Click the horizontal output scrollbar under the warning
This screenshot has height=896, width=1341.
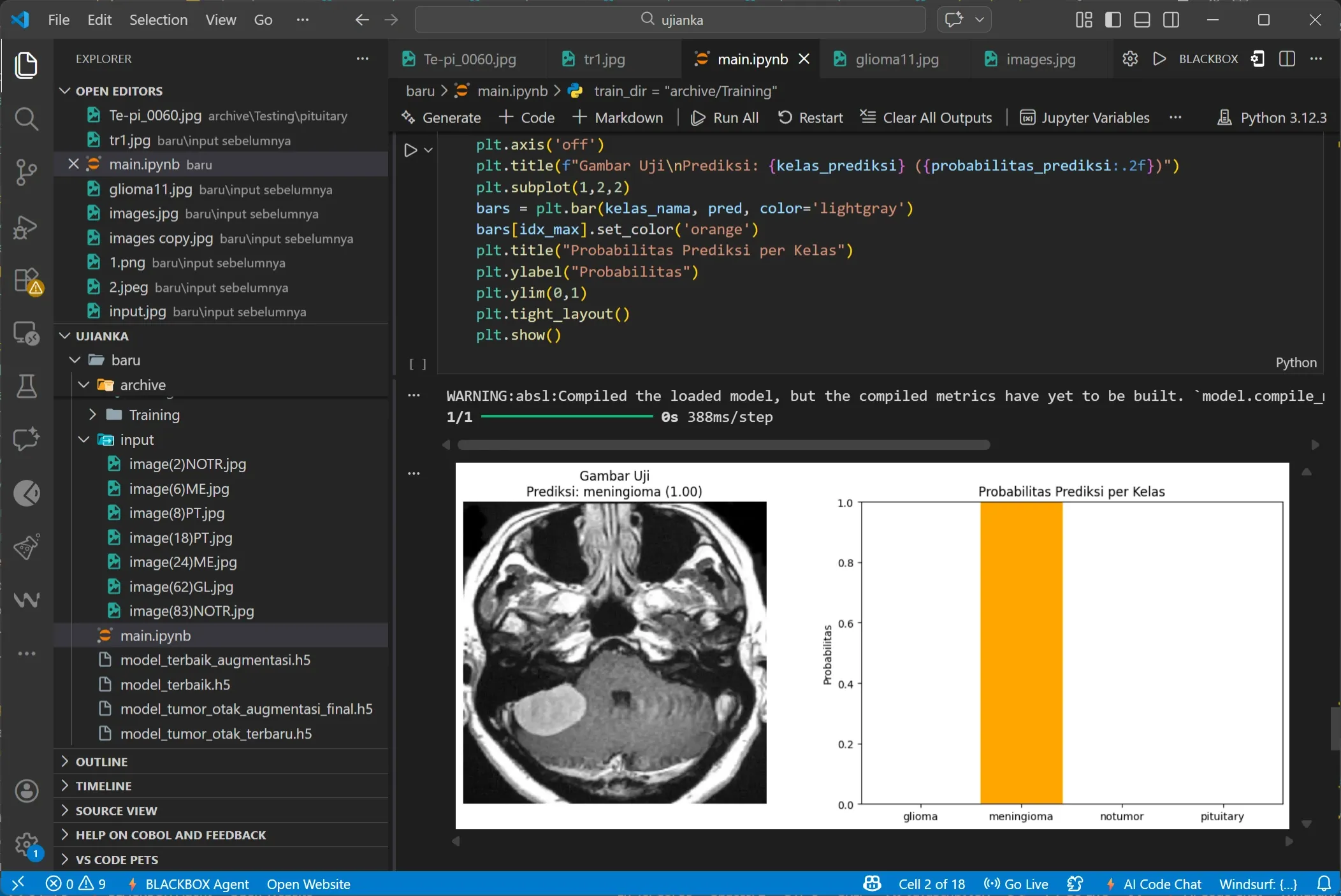723,445
